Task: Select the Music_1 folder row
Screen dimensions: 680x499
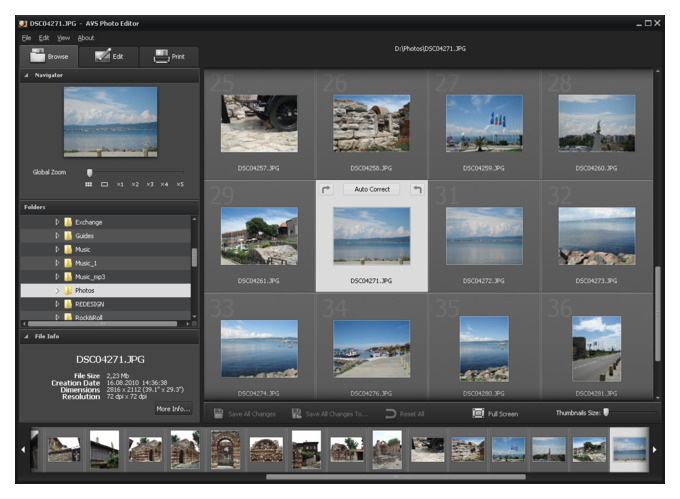Action: click(105, 263)
